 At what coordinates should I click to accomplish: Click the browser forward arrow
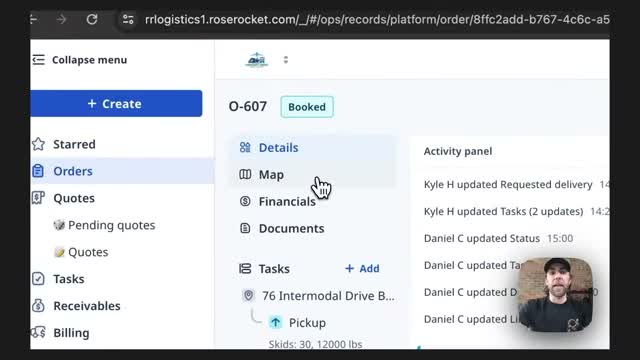tap(61, 19)
